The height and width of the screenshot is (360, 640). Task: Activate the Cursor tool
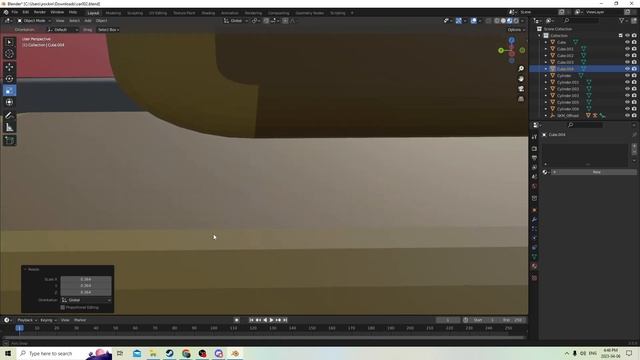(9, 53)
